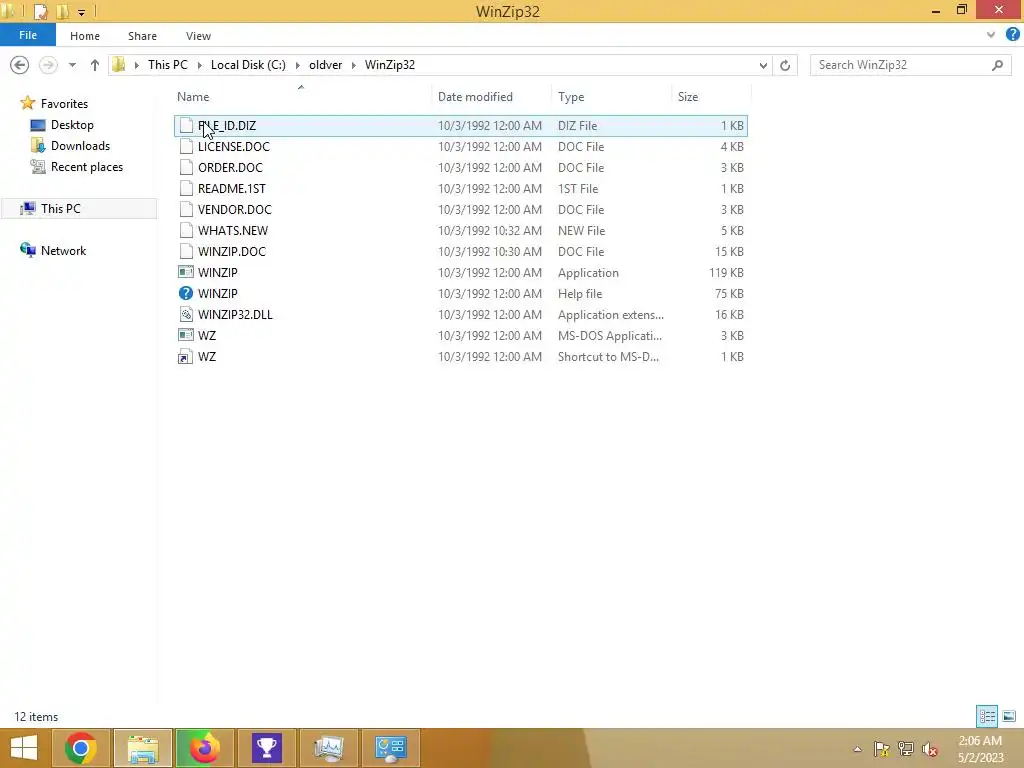
Task: Select the LICENSE.DOC file icon
Action: click(186, 146)
